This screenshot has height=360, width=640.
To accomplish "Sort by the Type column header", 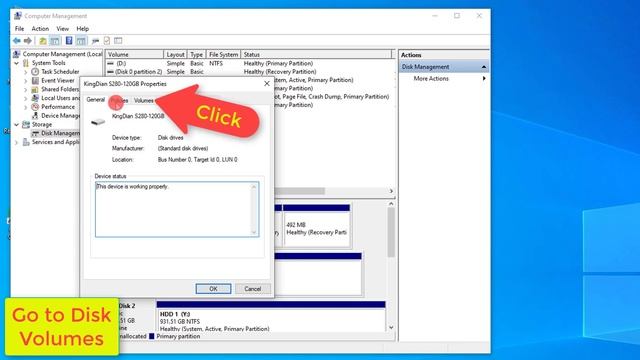I will point(196,54).
